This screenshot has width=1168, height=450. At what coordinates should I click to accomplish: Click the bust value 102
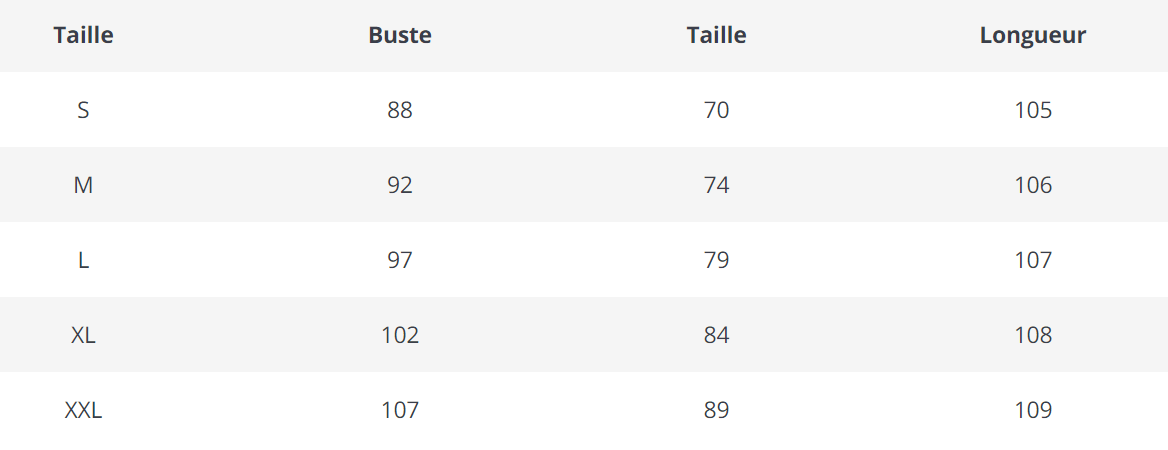pos(400,335)
